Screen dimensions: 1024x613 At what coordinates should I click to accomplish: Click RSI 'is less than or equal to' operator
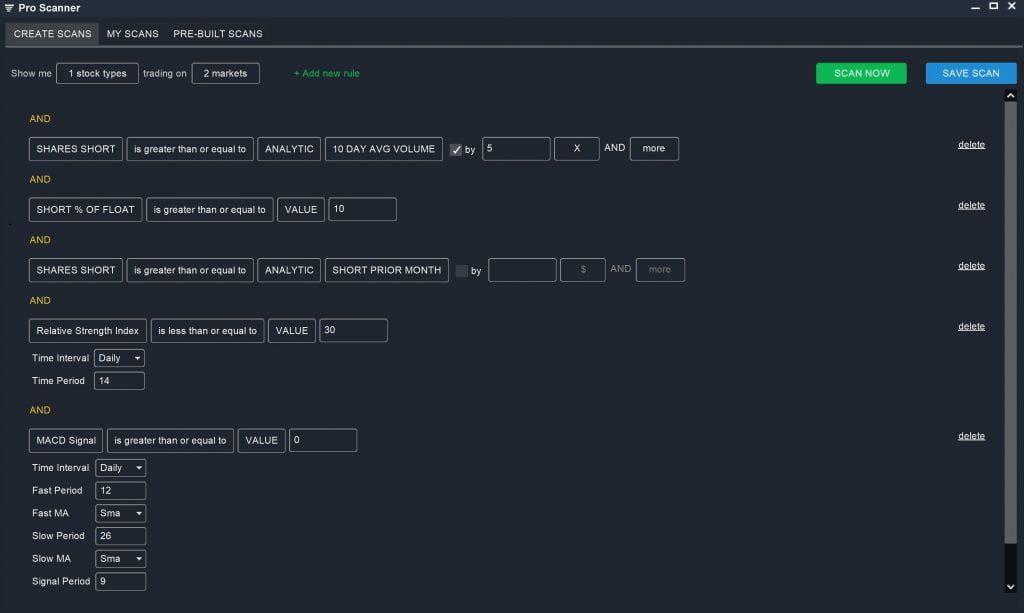pyautogui.click(x=208, y=330)
